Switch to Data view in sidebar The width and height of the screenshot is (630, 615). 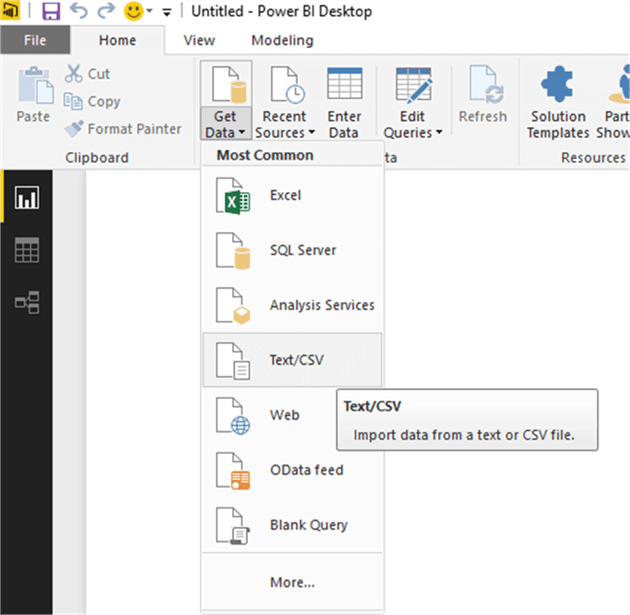(x=26, y=250)
